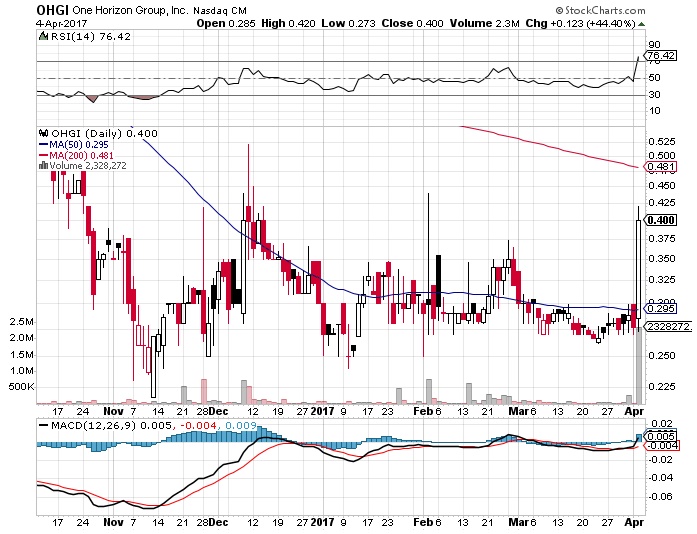Click the 500K volume axis label
This screenshot has height=534, width=697.
coord(21,386)
